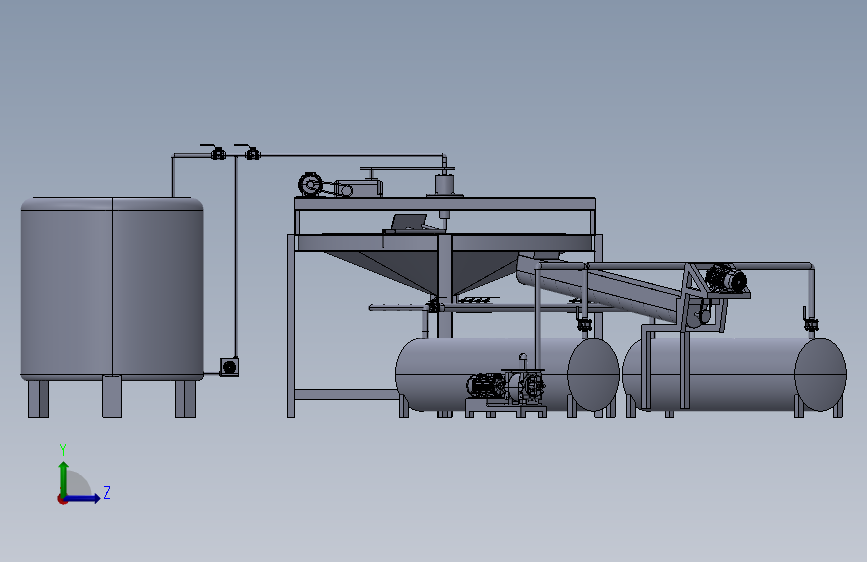867x562 pixels.
Task: Select the pump motor between horizontal tanks
Action: click(x=485, y=385)
